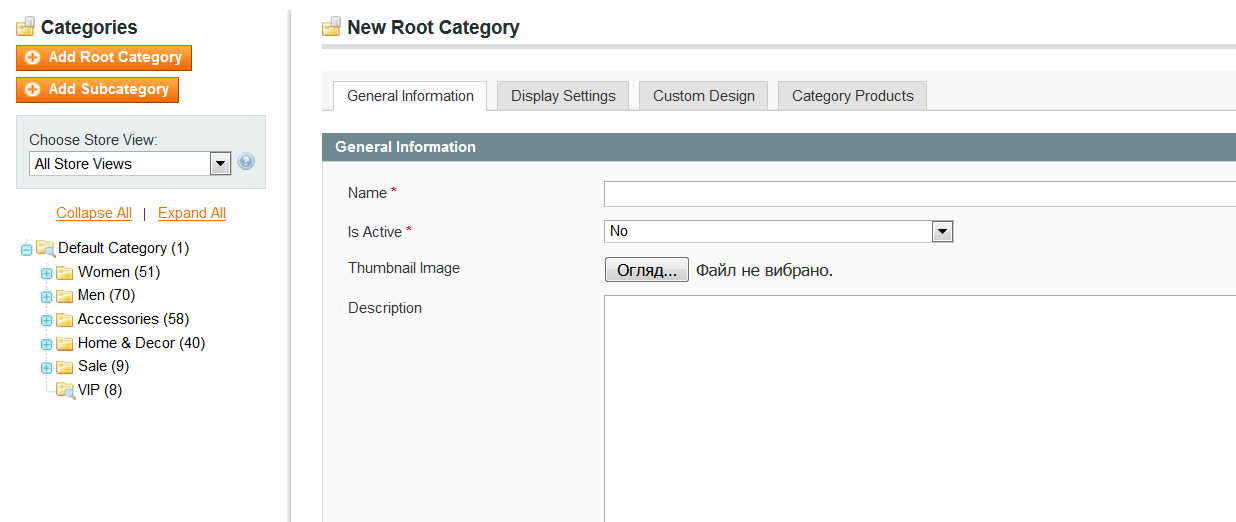This screenshot has width=1236, height=522.
Task: Switch to the General Information tab
Action: (410, 96)
